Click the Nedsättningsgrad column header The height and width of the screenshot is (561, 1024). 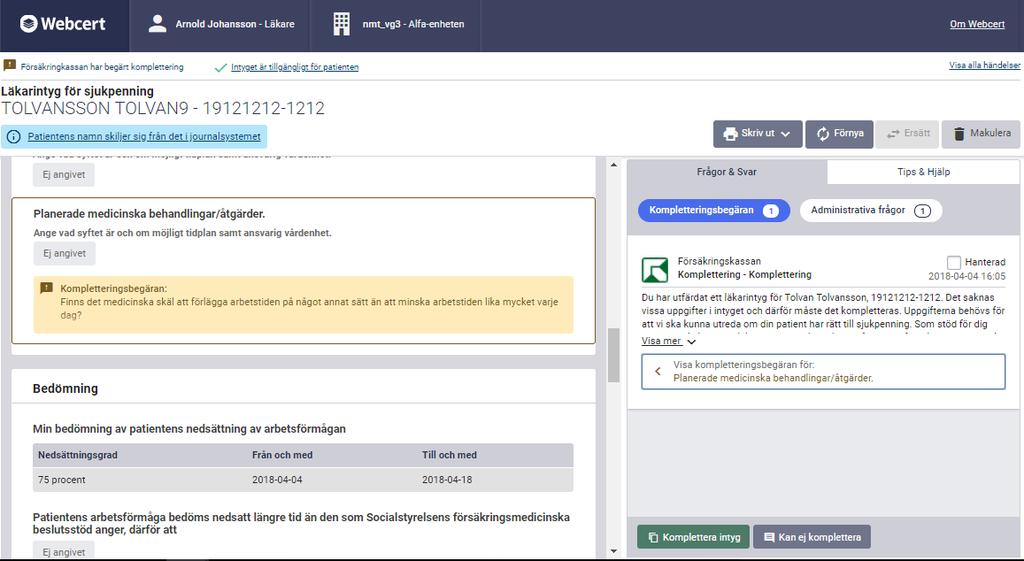[x=78, y=455]
